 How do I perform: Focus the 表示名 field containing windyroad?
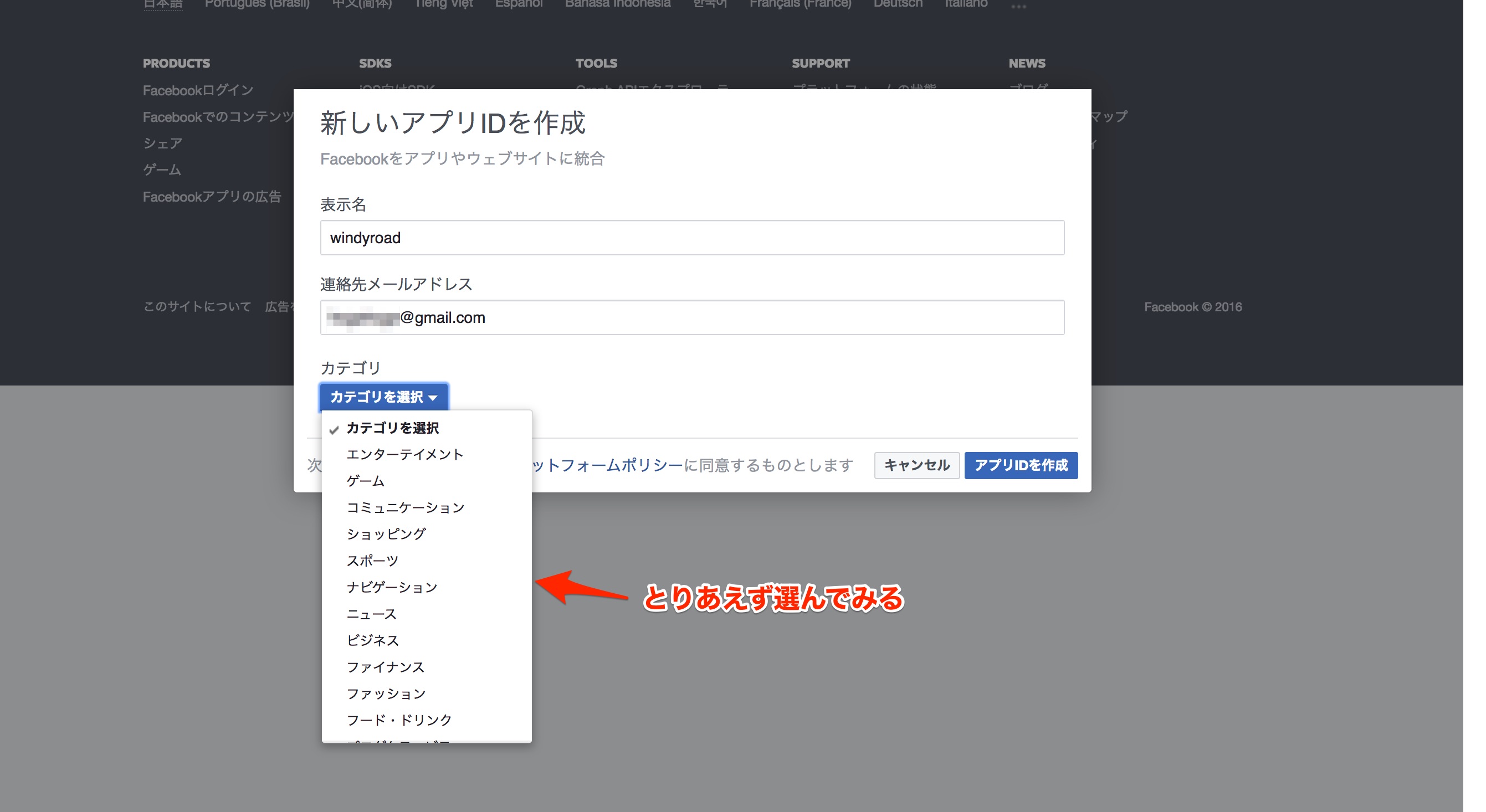click(x=692, y=238)
